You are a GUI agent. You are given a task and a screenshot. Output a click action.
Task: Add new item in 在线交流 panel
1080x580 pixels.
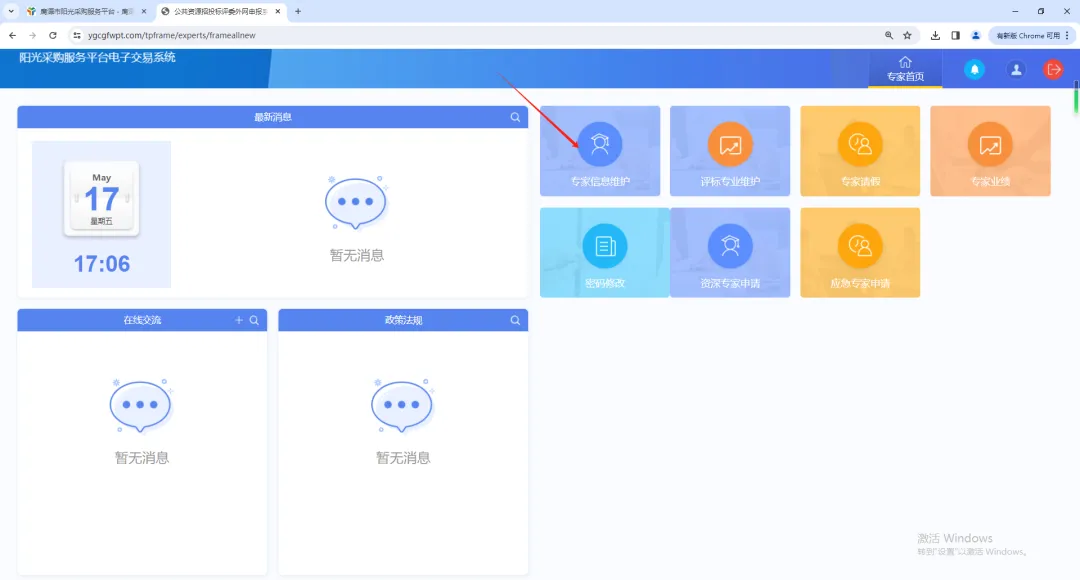click(238, 320)
